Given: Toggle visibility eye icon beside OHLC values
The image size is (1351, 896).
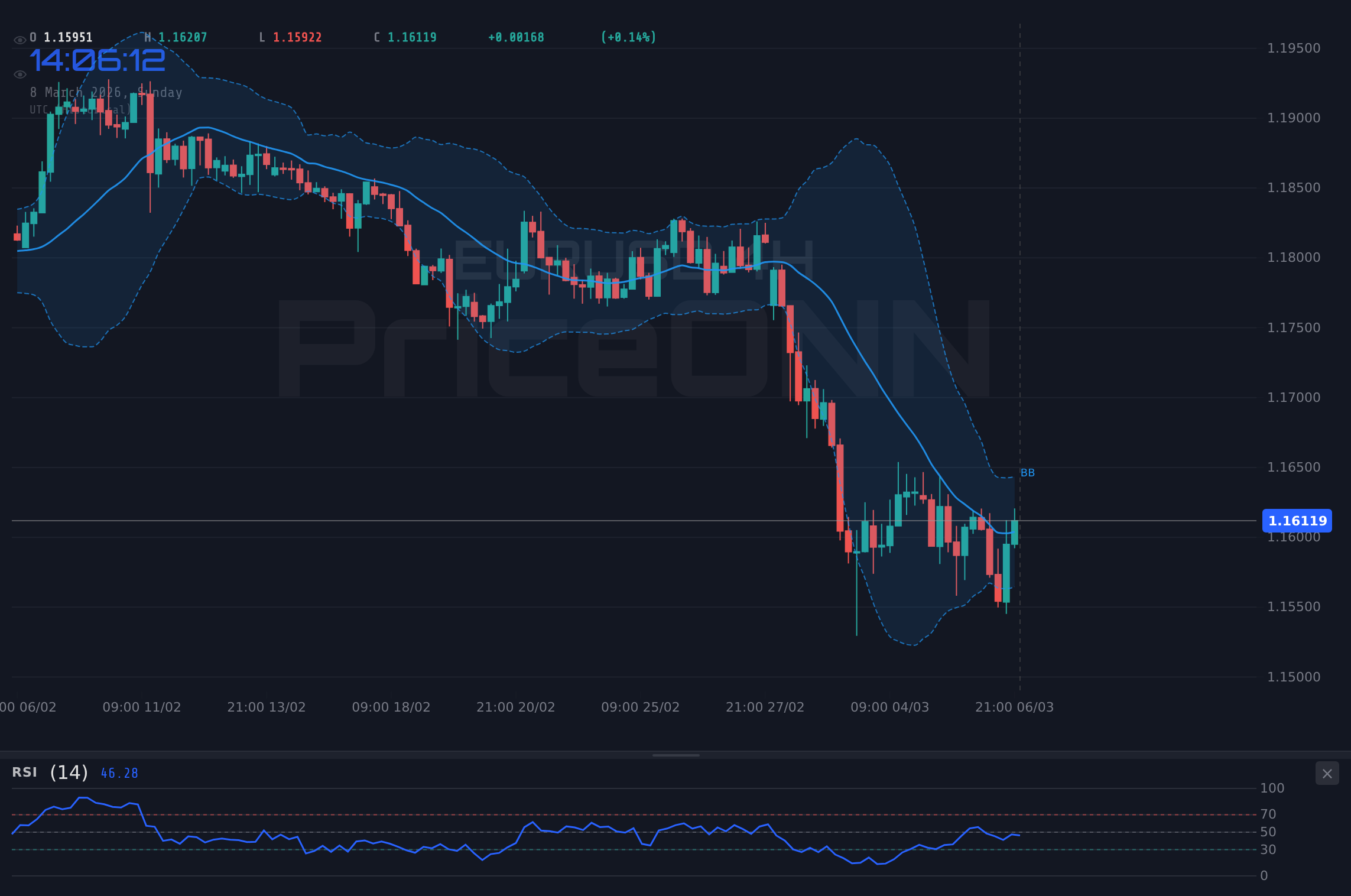Looking at the screenshot, I should click(x=20, y=40).
